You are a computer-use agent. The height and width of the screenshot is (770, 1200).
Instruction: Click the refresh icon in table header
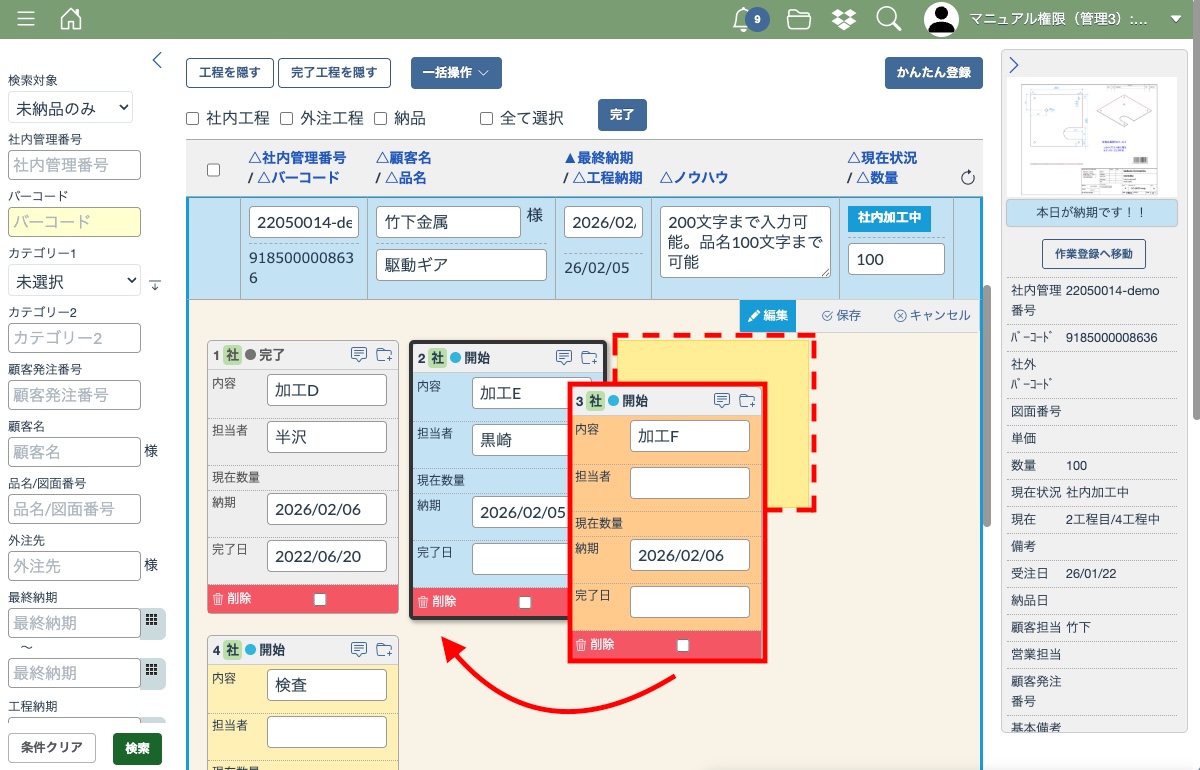tap(967, 178)
